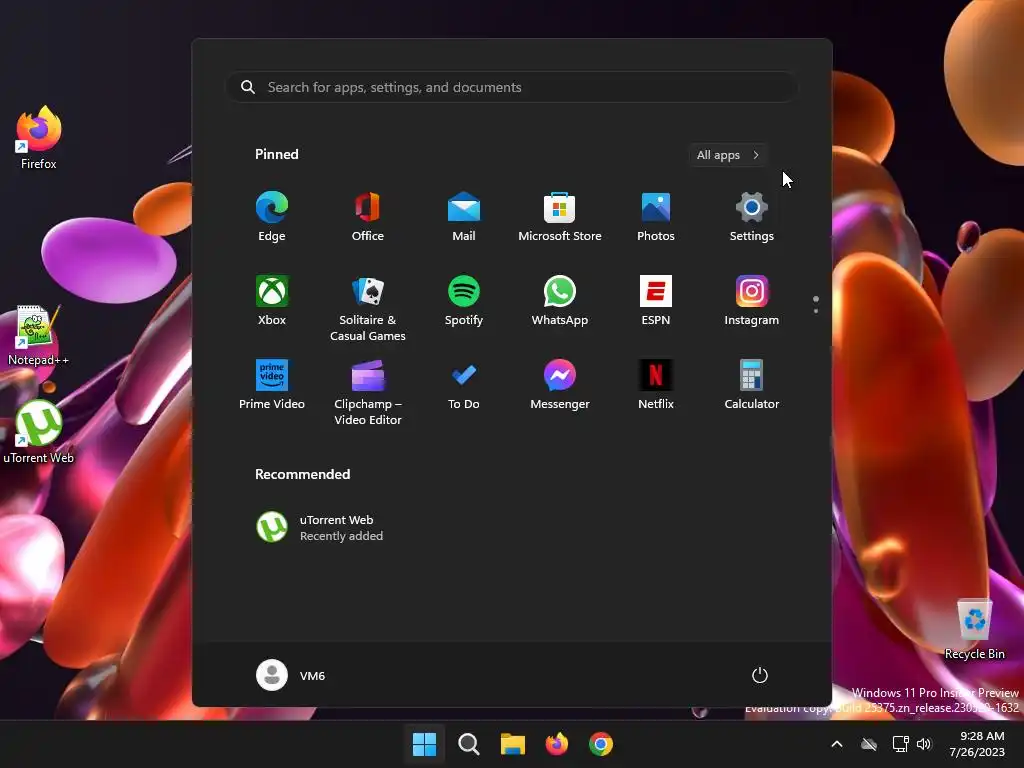
Task: Select the Recycle Bin desktop icon
Action: click(x=974, y=630)
